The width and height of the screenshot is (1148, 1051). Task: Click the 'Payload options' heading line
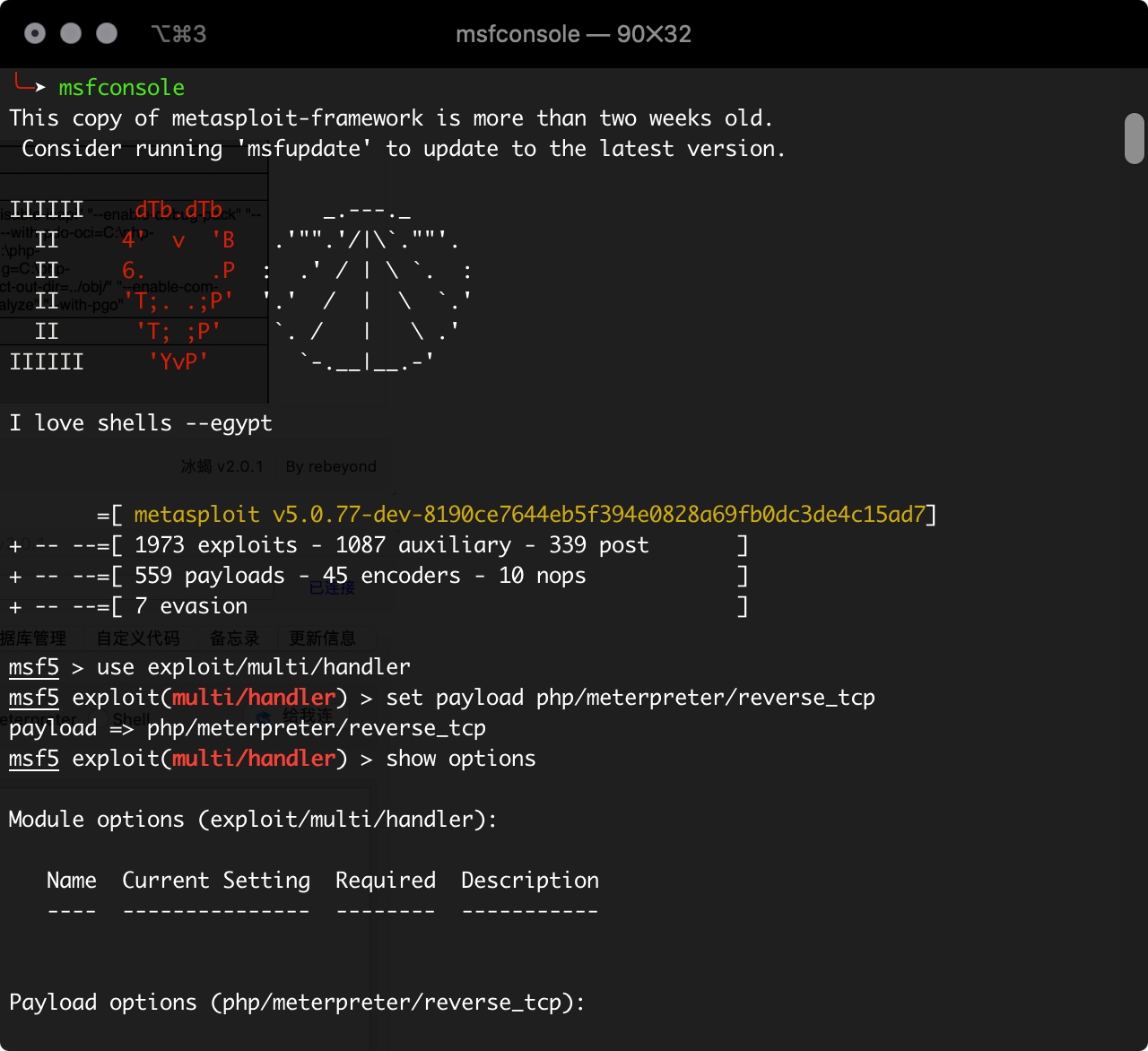[296, 1003]
